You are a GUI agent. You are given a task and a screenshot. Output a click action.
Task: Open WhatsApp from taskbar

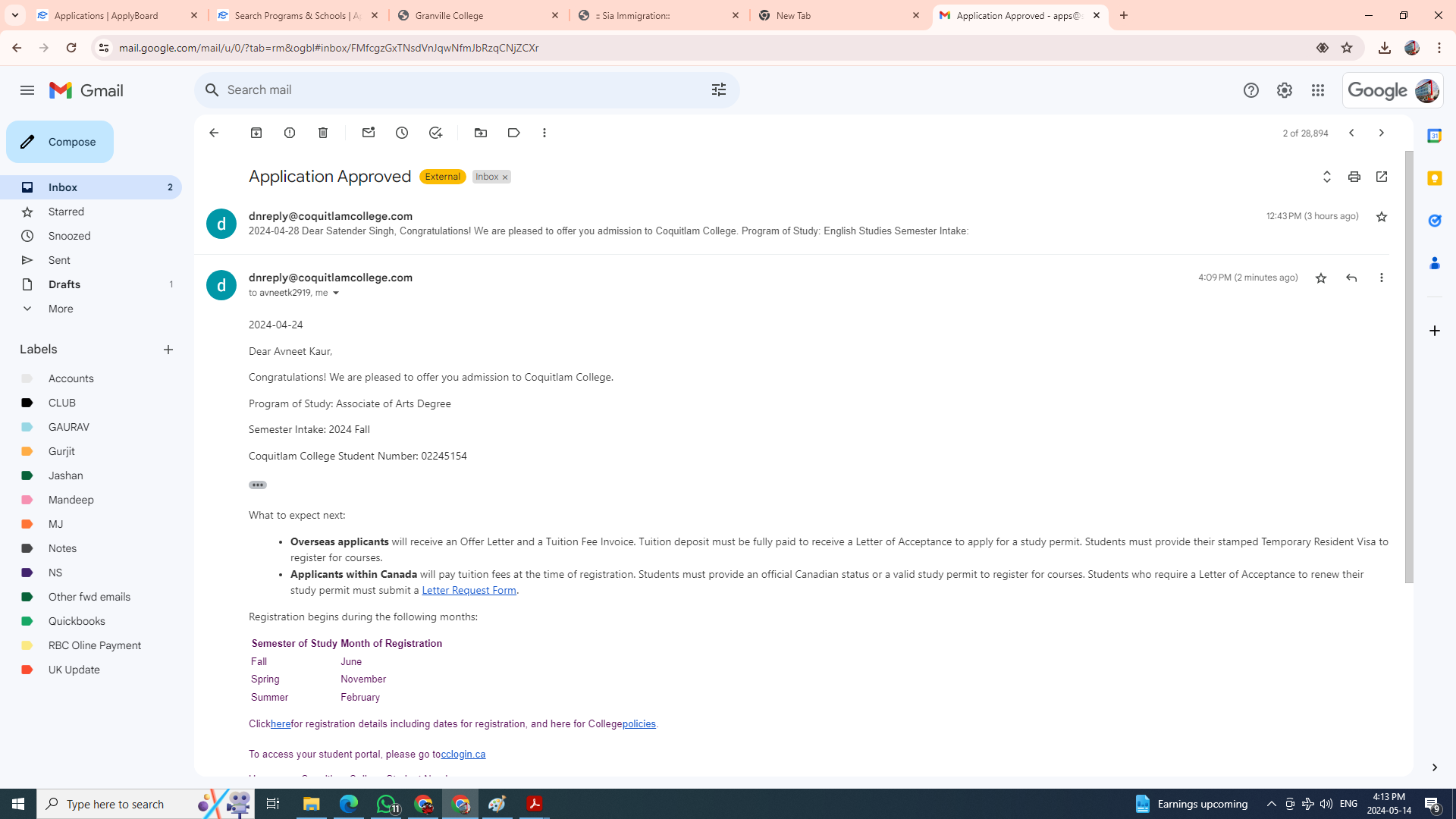[x=386, y=804]
